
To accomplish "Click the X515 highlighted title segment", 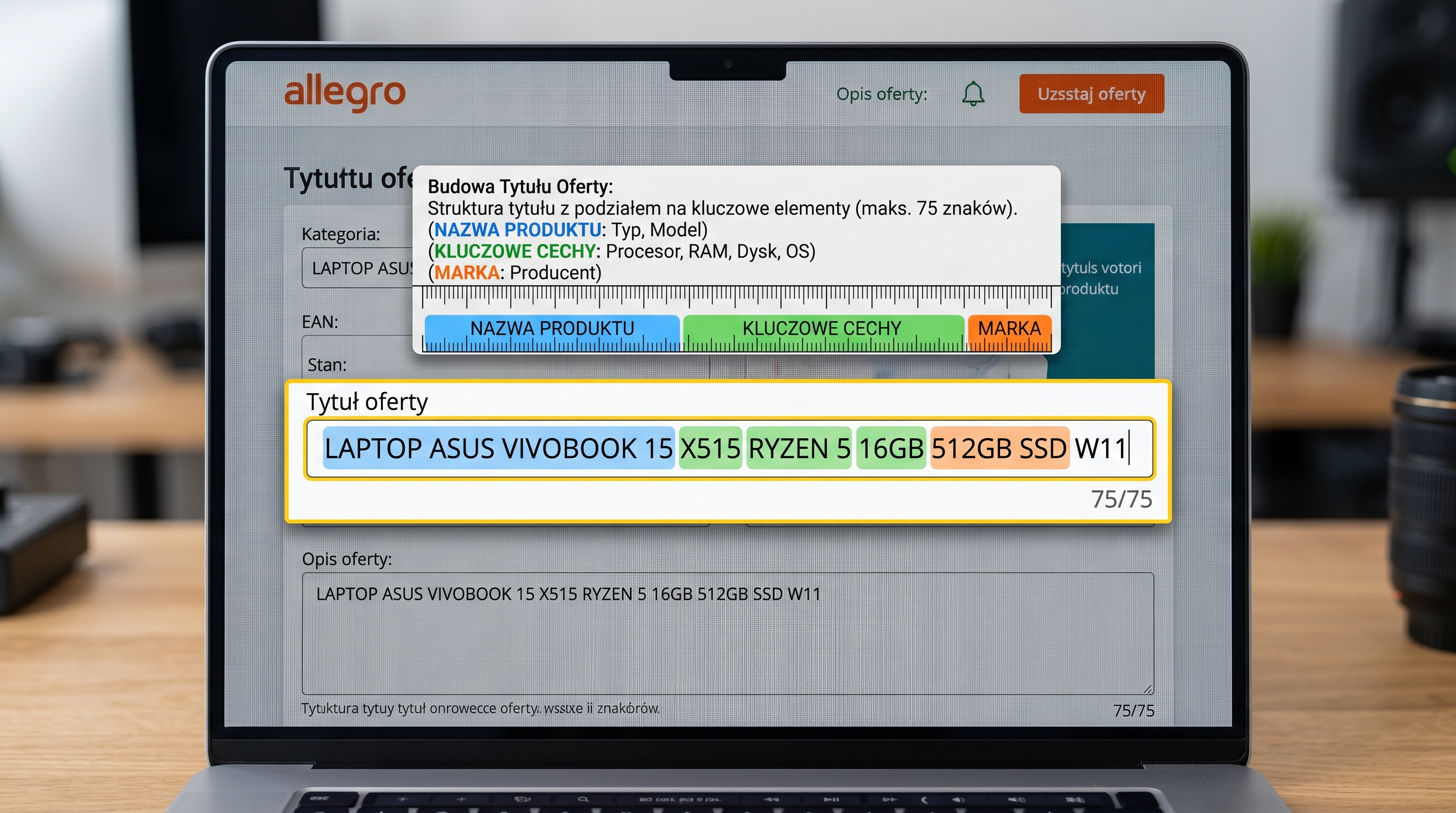I will [x=711, y=448].
